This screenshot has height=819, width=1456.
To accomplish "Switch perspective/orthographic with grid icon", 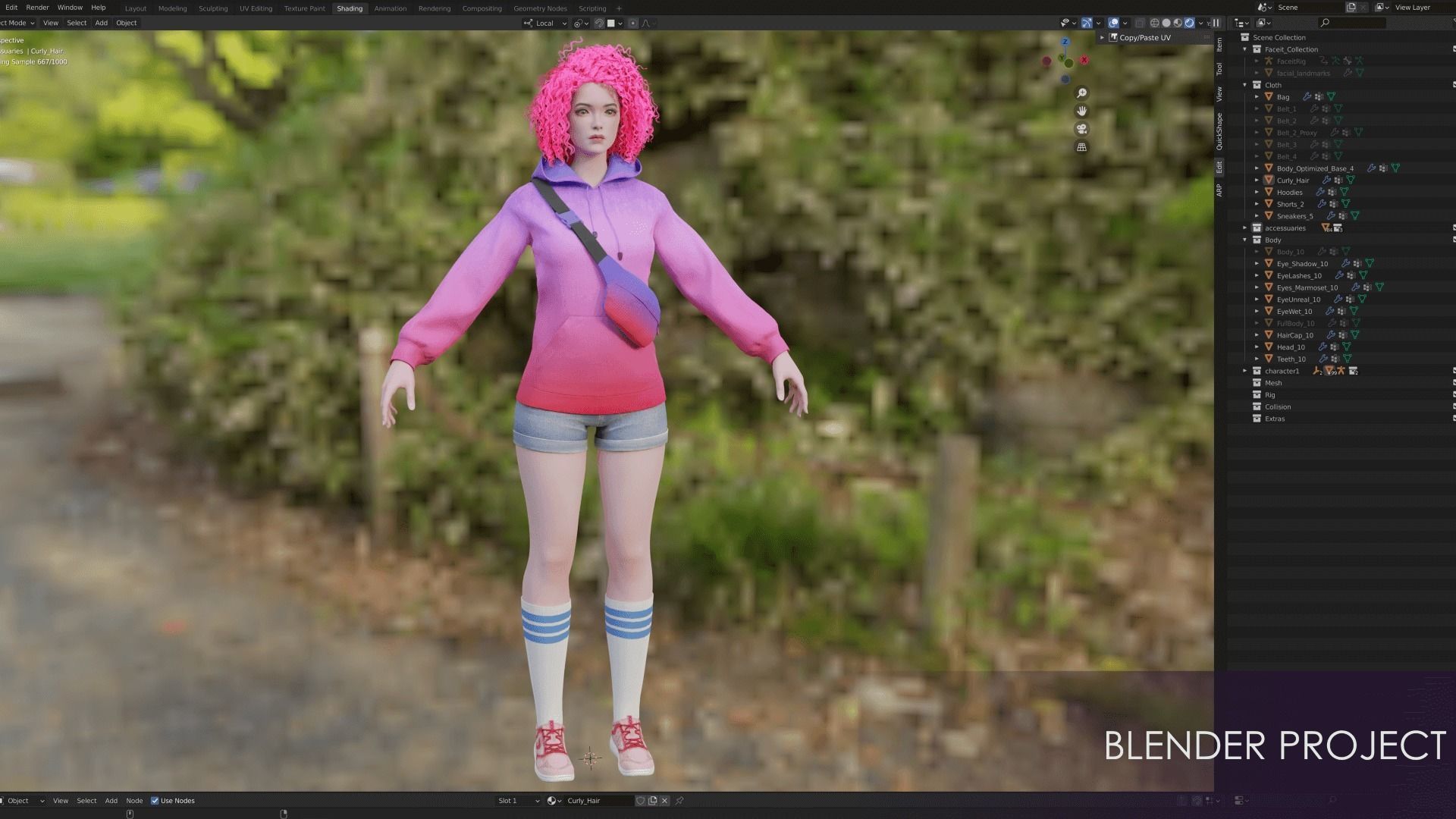I will (1082, 147).
